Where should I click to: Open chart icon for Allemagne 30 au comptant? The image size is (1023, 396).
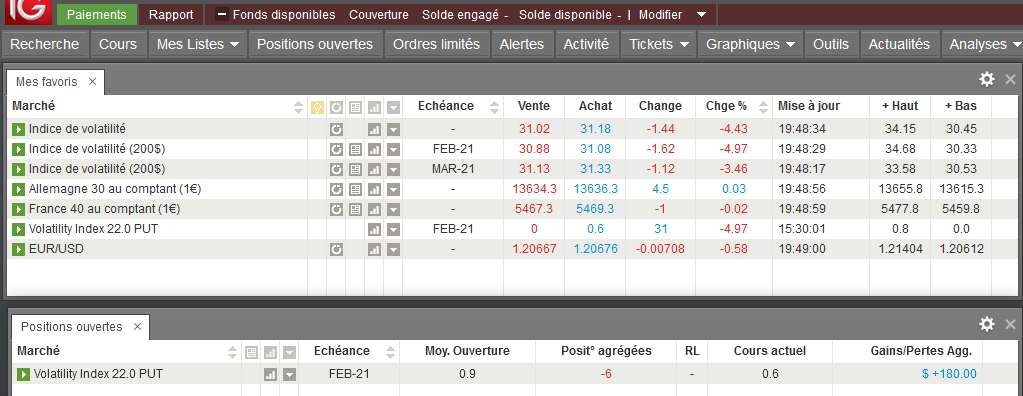(x=374, y=190)
